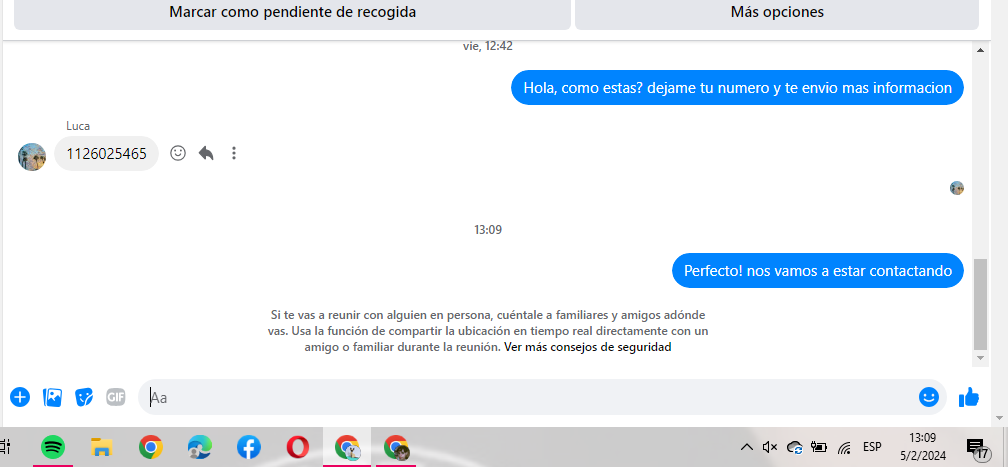Open the GIF picker
This screenshot has height=467, width=1008.
click(116, 398)
